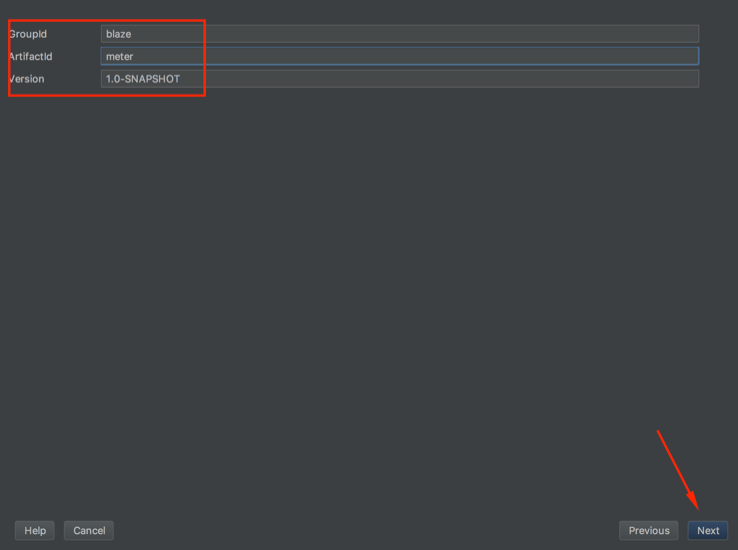Viewport: 738px width, 550px height.
Task: Click the red arrow pointing at Next
Action: coord(676,470)
